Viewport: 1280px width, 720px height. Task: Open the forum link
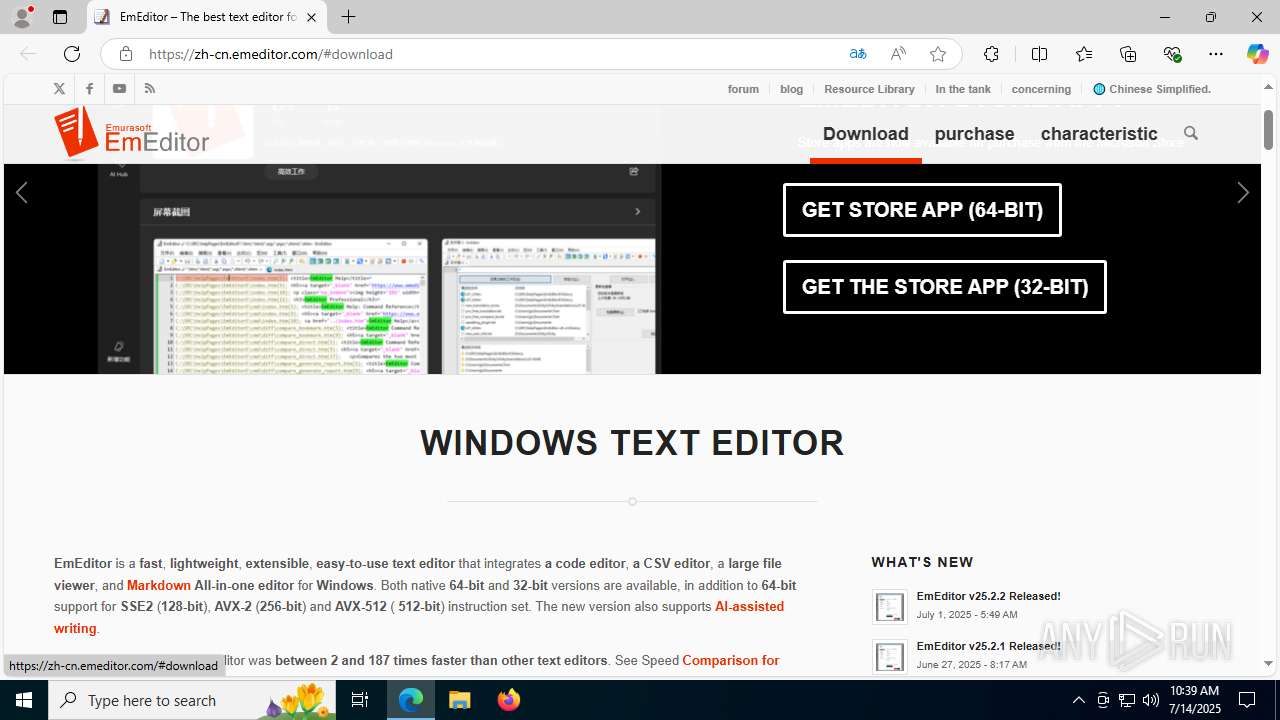(743, 89)
